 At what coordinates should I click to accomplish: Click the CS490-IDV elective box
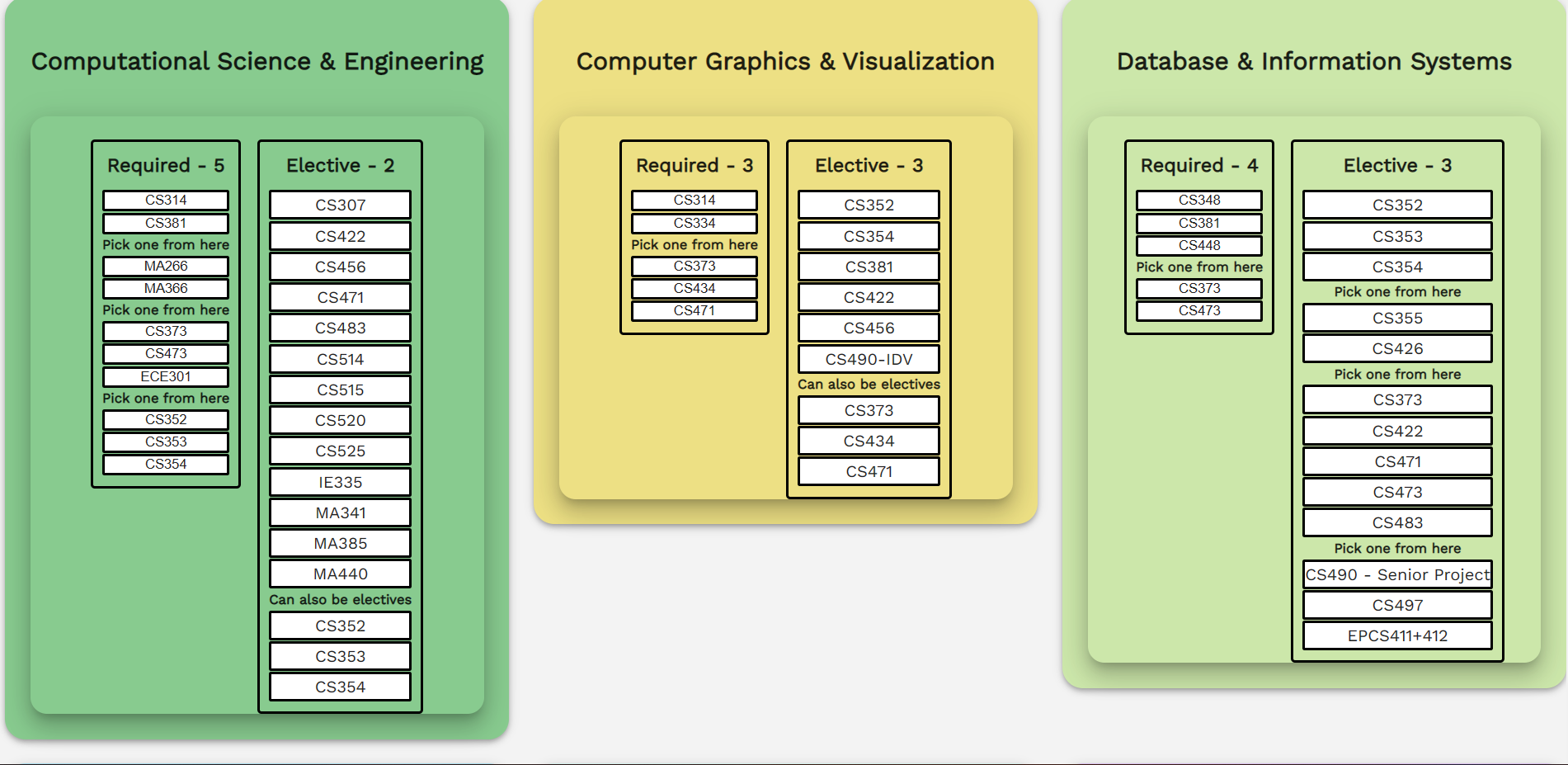click(869, 359)
